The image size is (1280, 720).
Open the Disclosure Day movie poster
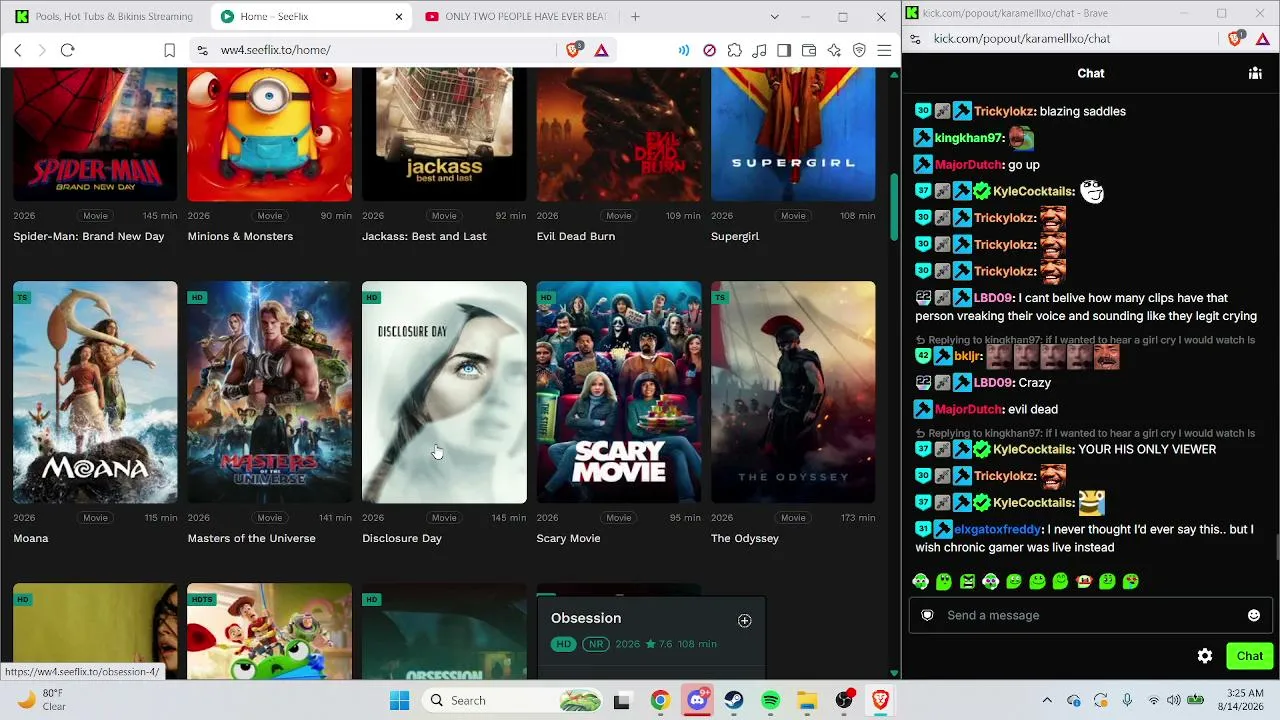click(444, 392)
